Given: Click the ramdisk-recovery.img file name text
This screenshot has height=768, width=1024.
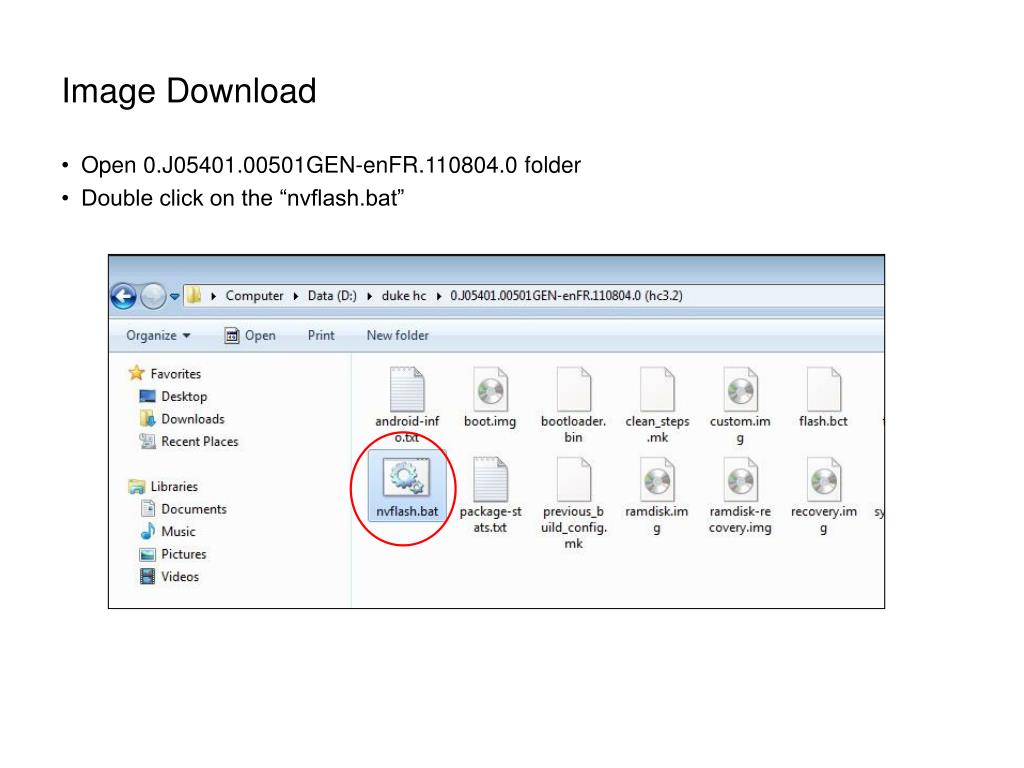Looking at the screenshot, I should pos(740,519).
